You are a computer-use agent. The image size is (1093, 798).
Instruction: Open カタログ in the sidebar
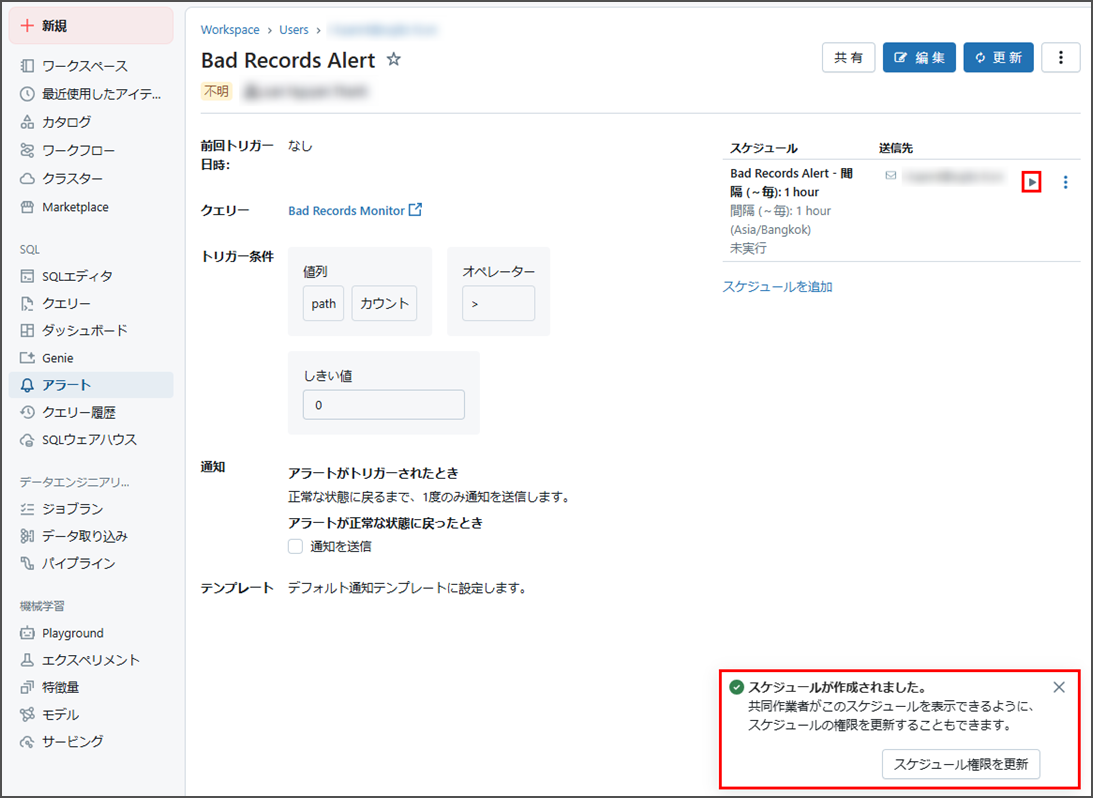(66, 122)
